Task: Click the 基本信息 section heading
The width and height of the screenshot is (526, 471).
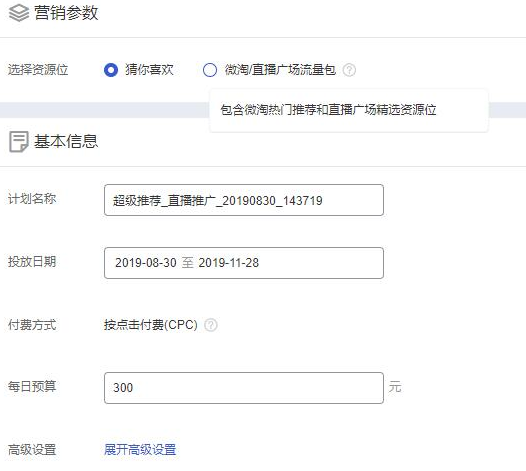Action: pyautogui.click(x=66, y=141)
